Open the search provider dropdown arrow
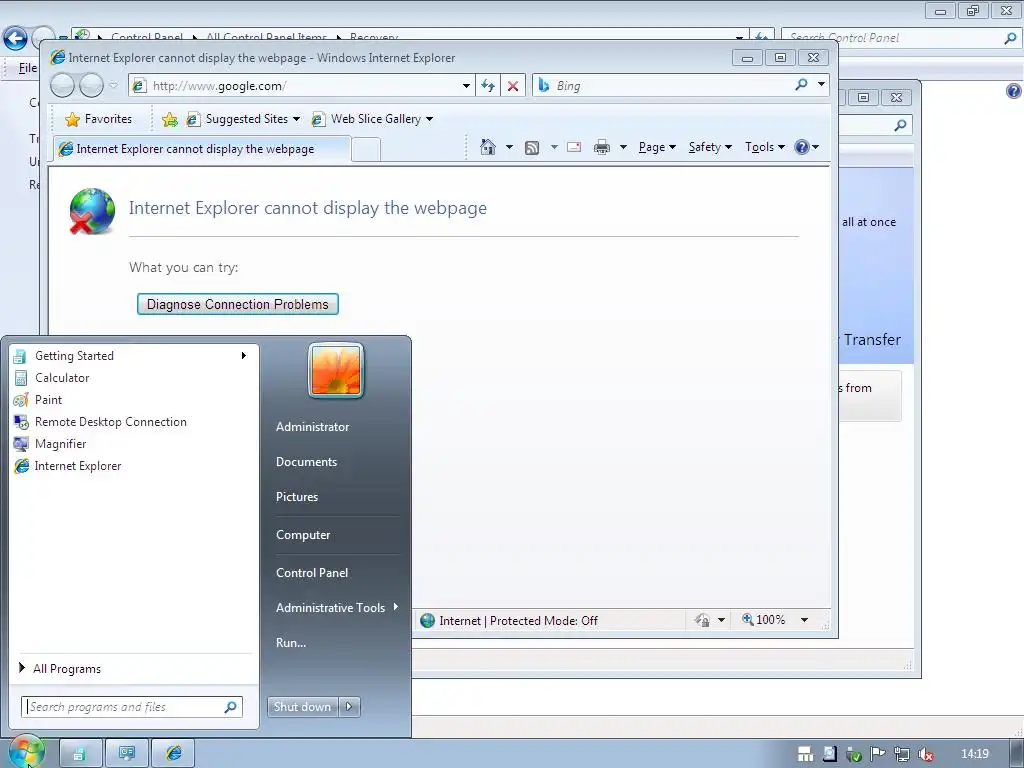Screen dimensions: 1024x768 coord(821,84)
